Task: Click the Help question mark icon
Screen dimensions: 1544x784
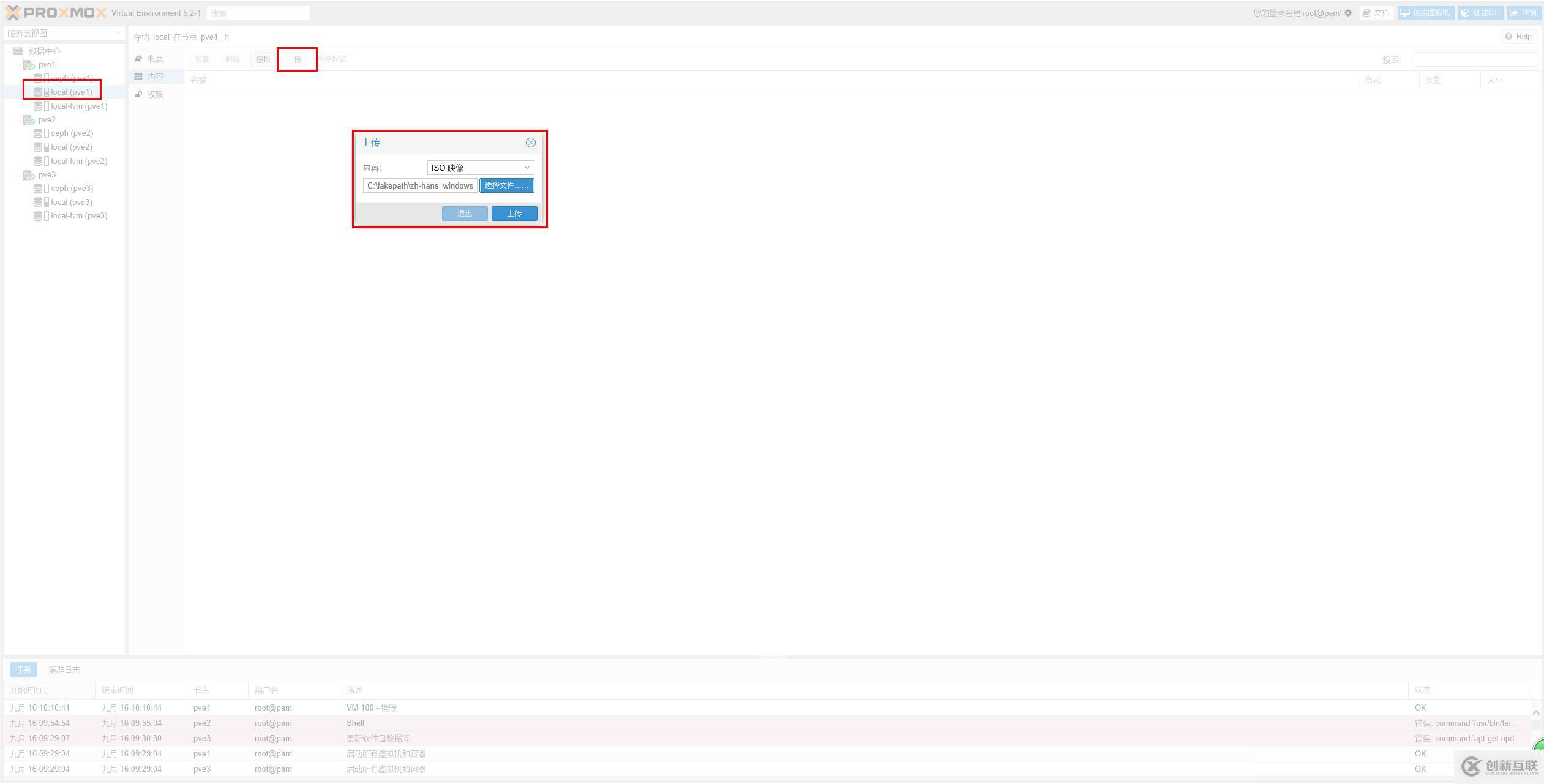Action: [x=1508, y=37]
